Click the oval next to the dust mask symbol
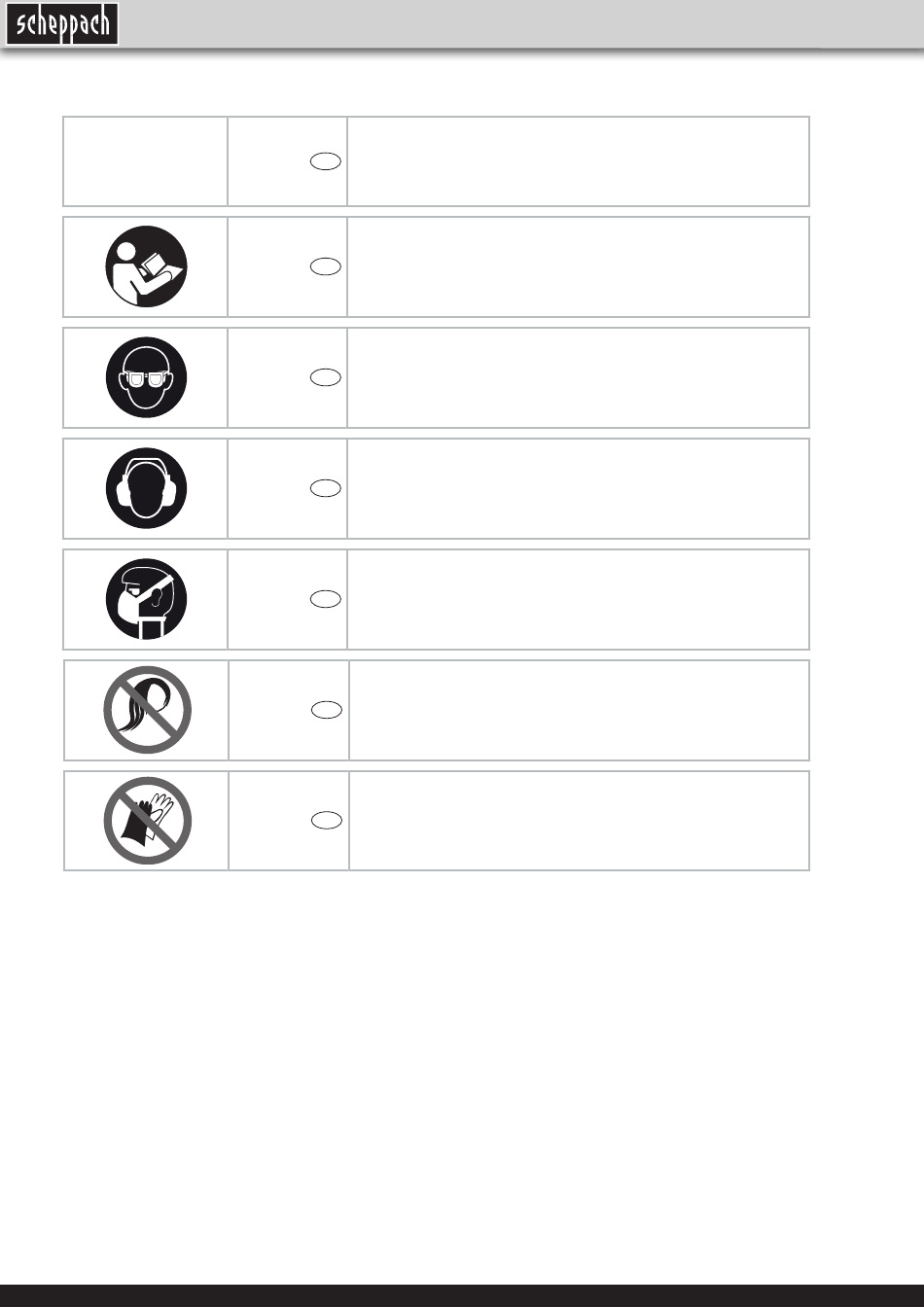 pyautogui.click(x=326, y=600)
